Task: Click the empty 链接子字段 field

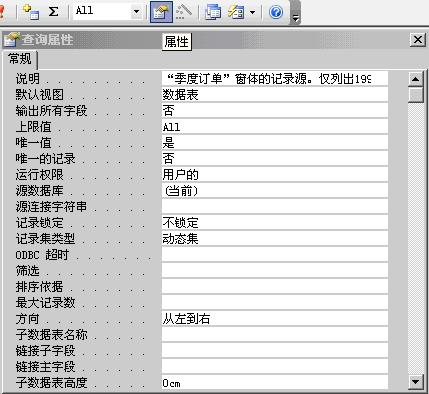Action: [x=275, y=351]
